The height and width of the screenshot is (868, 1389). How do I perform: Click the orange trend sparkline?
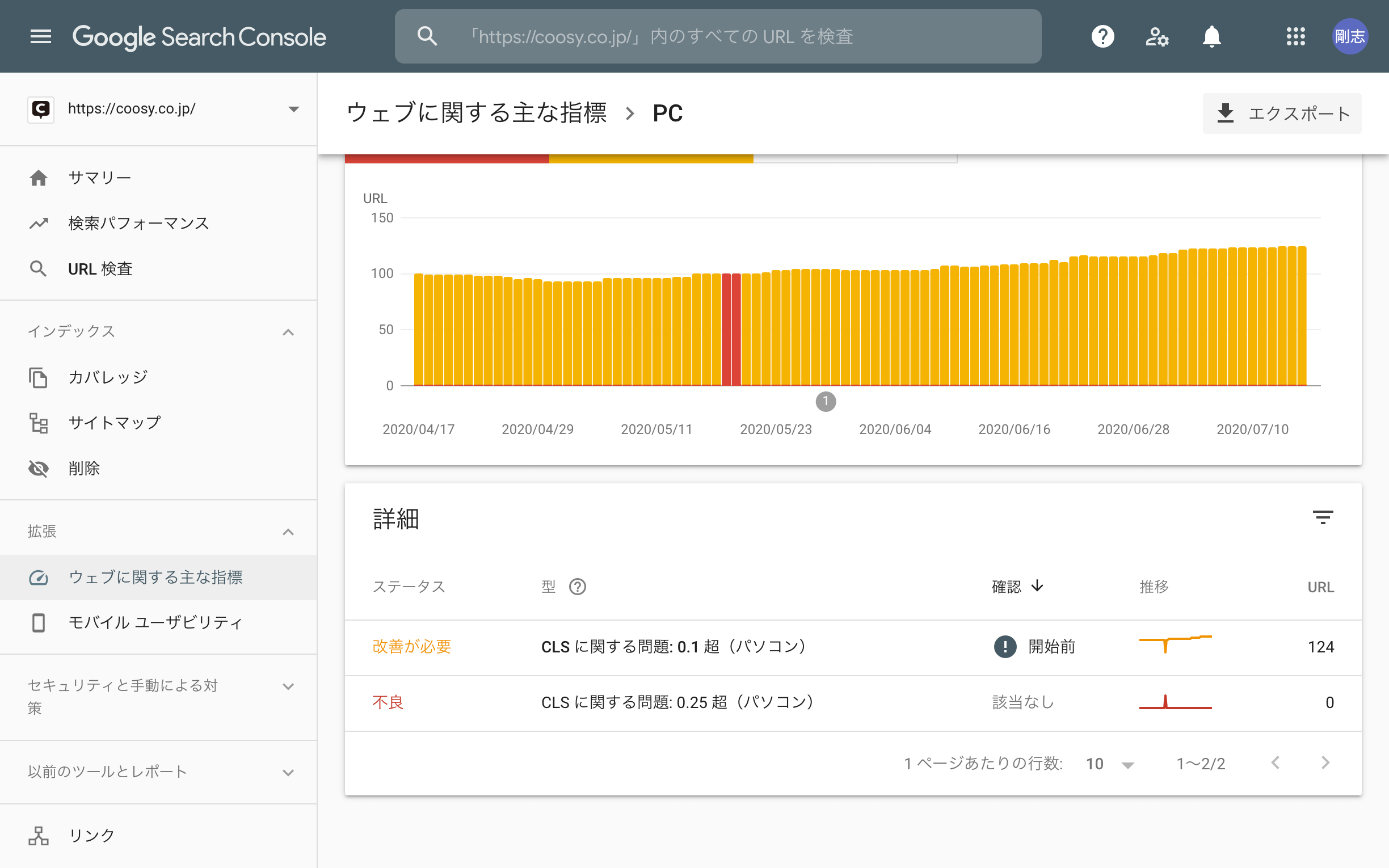point(1175,644)
